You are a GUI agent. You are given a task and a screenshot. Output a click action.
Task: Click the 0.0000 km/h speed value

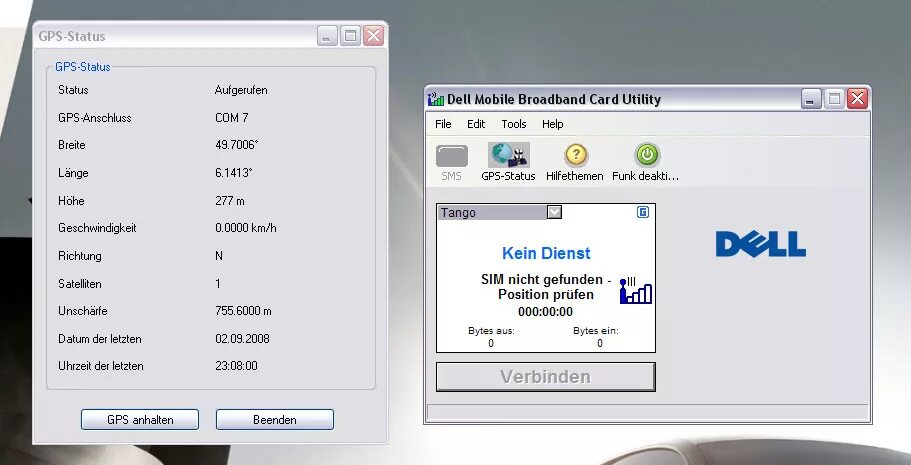246,228
